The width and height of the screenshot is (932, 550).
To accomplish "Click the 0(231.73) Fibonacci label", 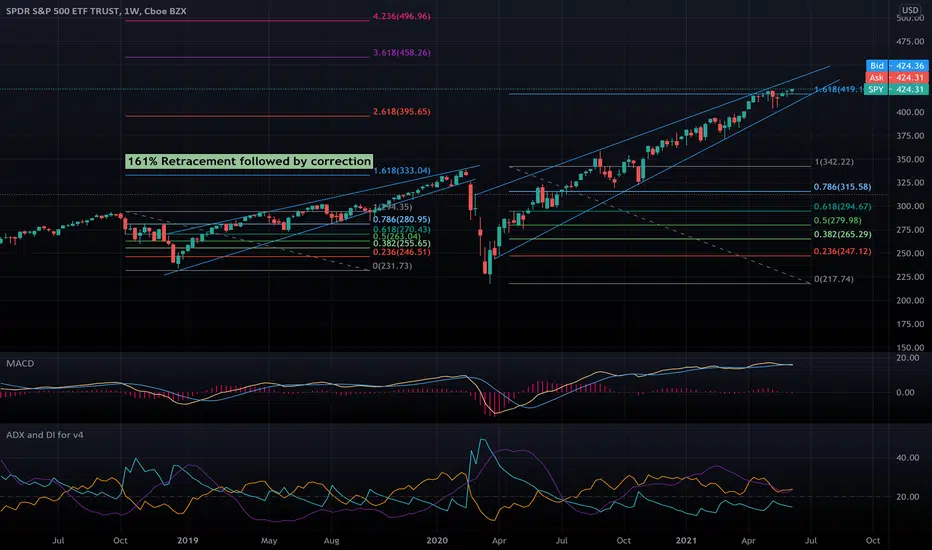I will [x=392, y=266].
